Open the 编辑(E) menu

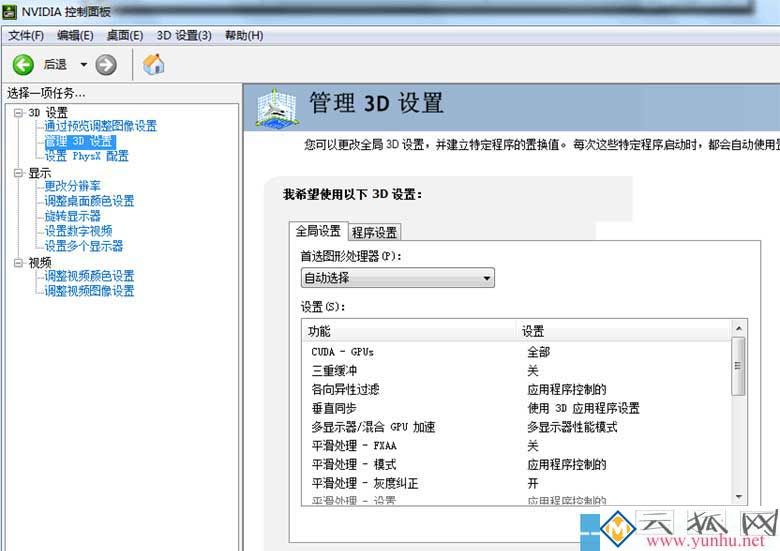pos(75,36)
